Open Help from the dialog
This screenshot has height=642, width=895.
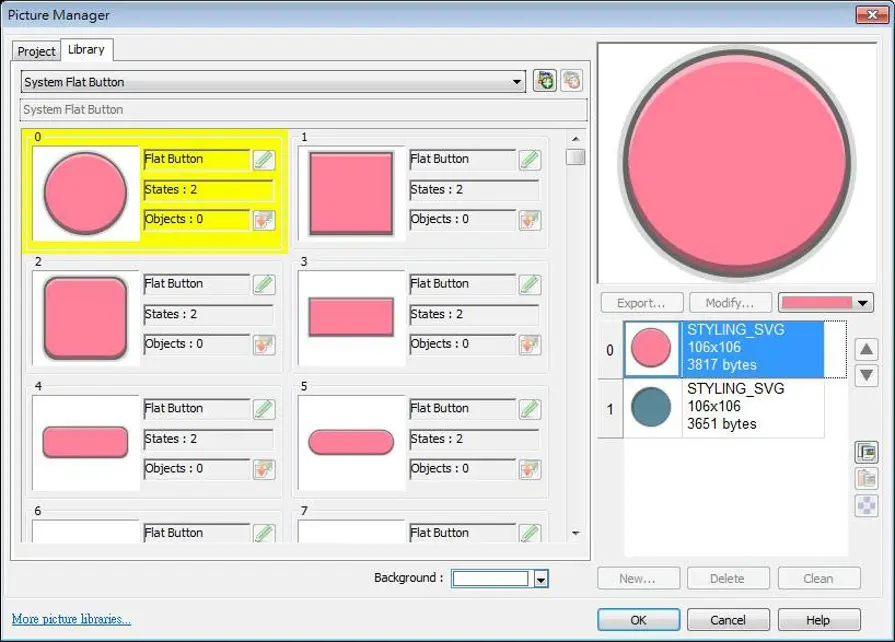[818, 620]
